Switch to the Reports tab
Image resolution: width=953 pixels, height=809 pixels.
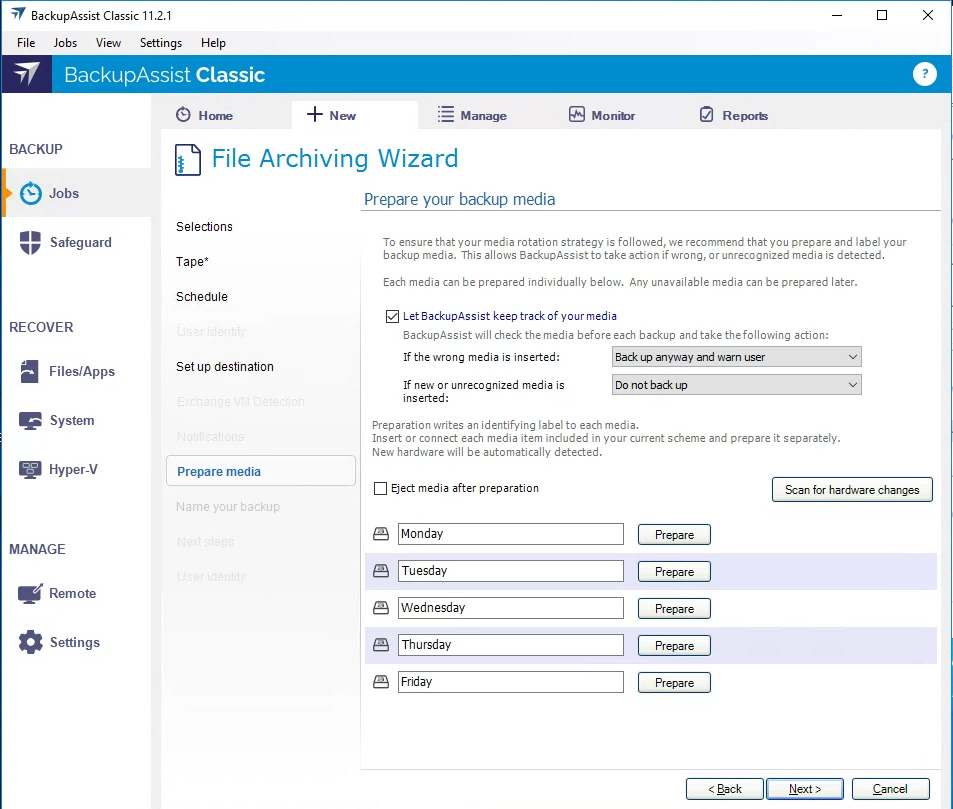[x=733, y=116]
